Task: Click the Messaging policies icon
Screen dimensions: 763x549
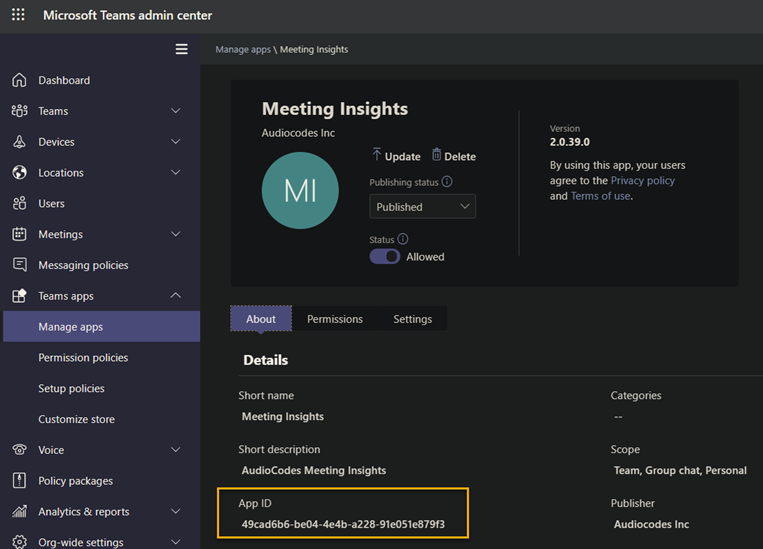Action: 19,265
